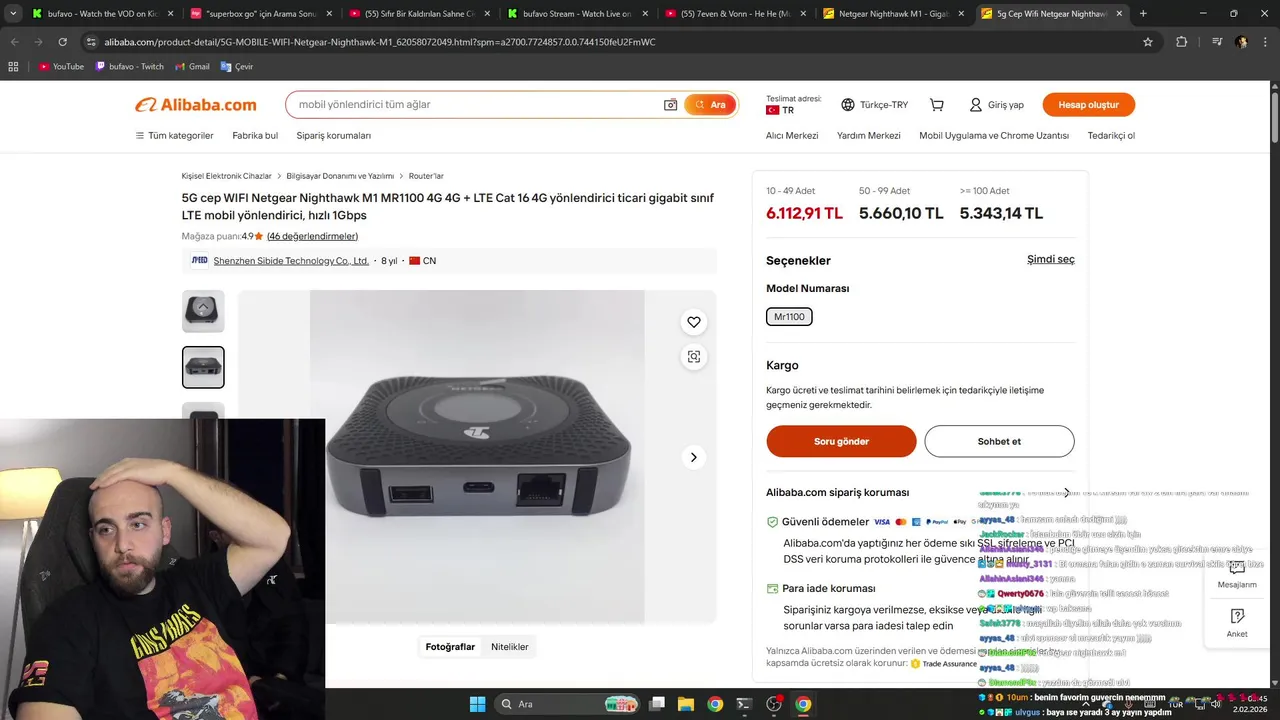Open Chrome extensions puzzle icon

[1182, 42]
